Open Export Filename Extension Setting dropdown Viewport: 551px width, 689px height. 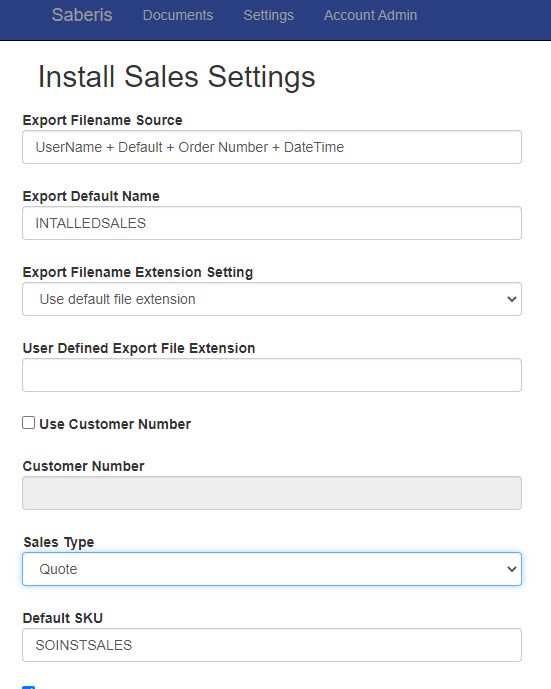click(272, 299)
